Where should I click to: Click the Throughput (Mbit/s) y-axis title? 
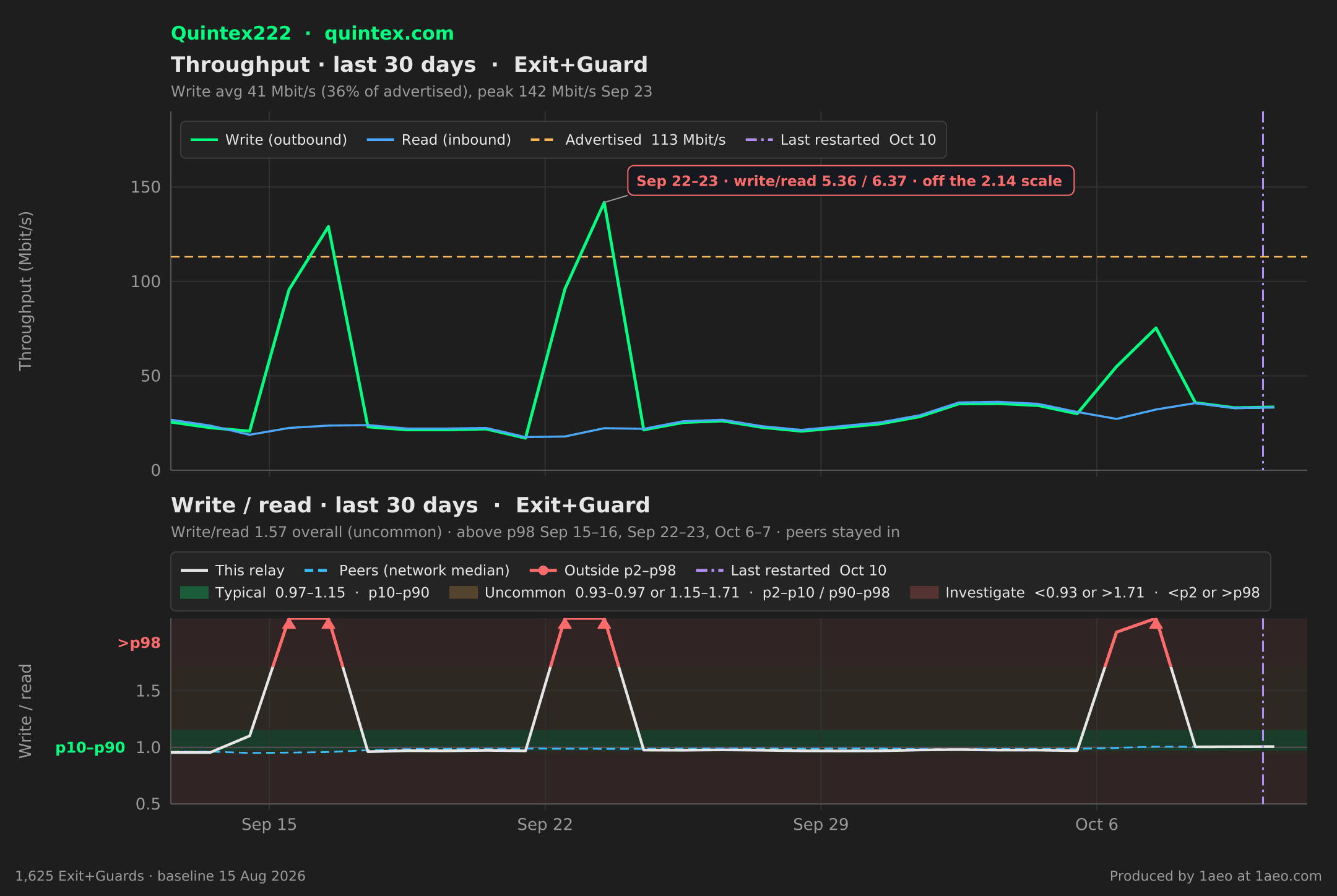coord(25,291)
